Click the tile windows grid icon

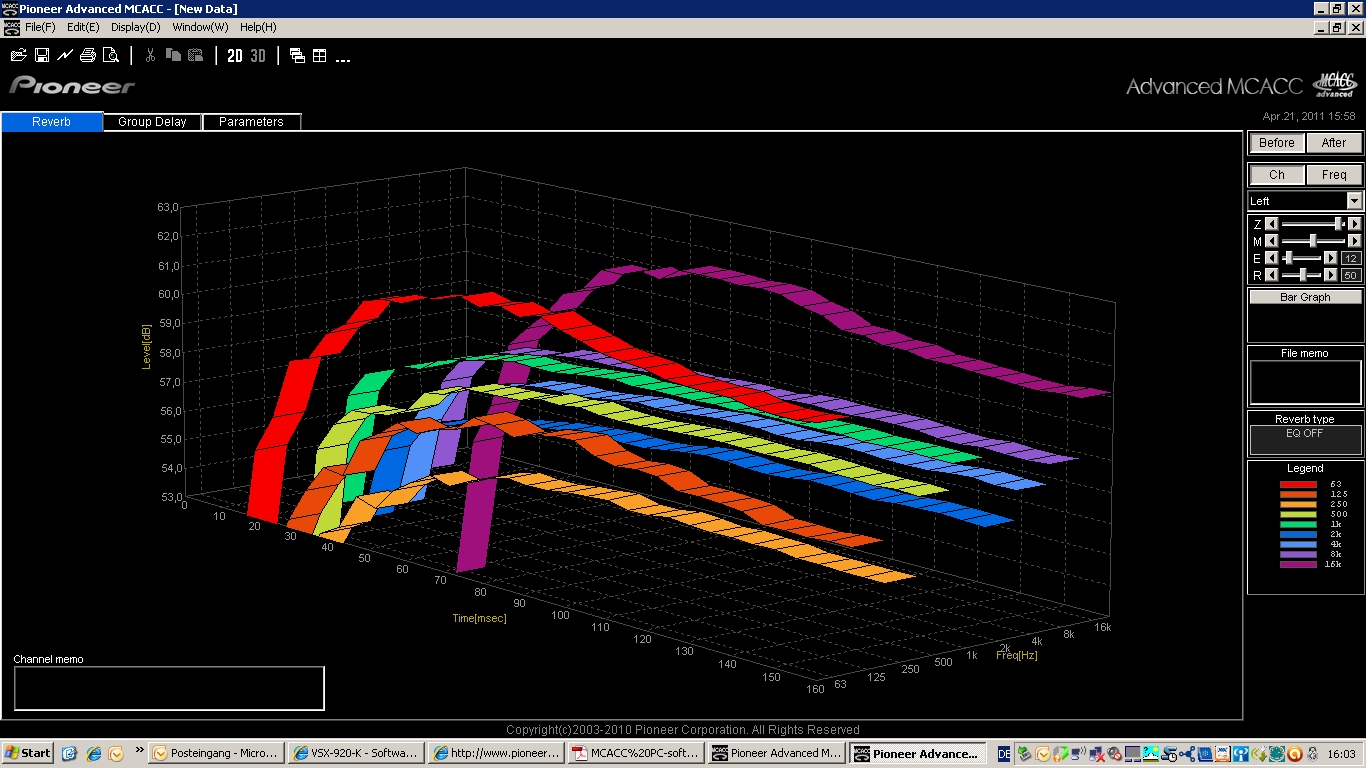pos(320,56)
